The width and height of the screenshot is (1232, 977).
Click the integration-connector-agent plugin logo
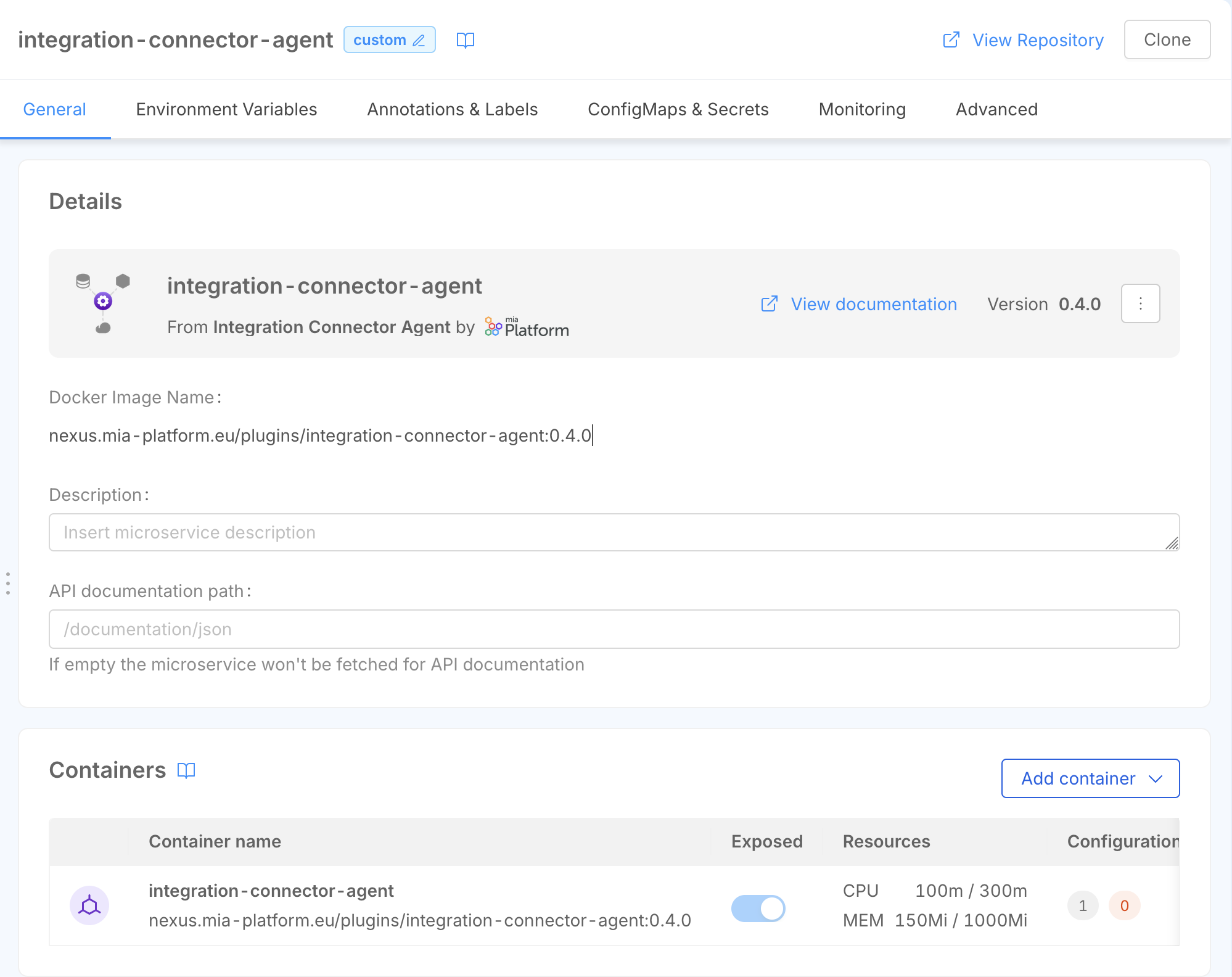(103, 303)
